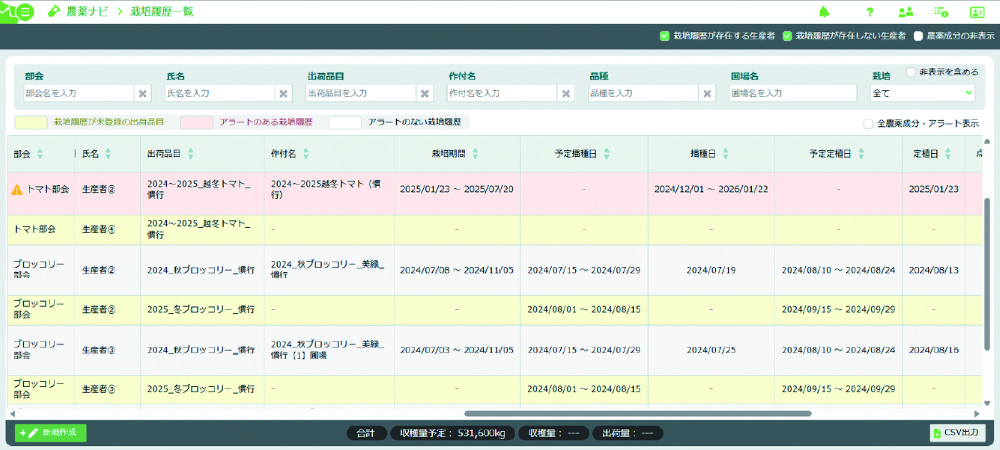This screenshot has height=450, width=1000.
Task: Click the 新規作成 button
Action: (x=50, y=433)
